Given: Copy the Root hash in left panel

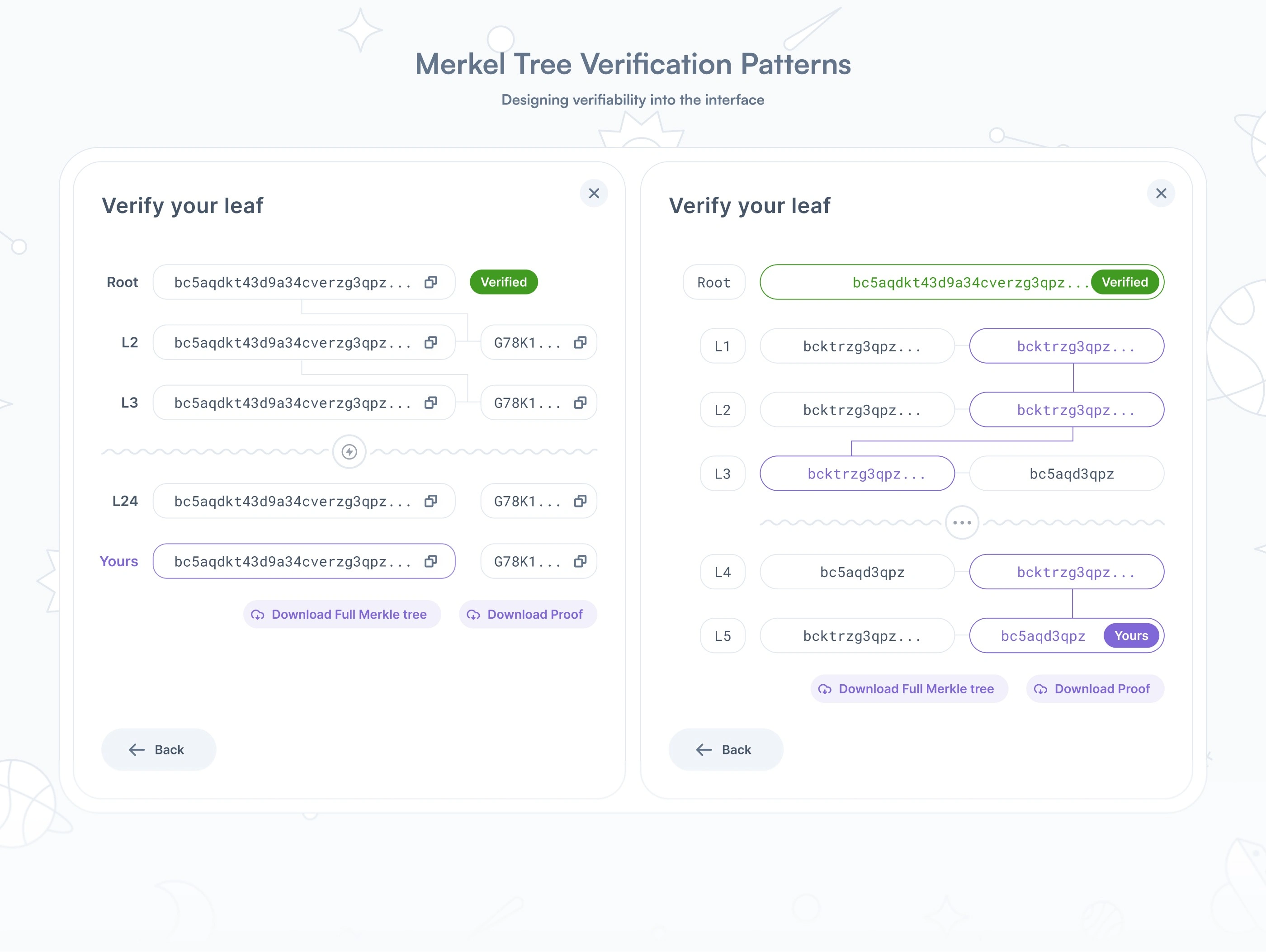Looking at the screenshot, I should coord(430,282).
